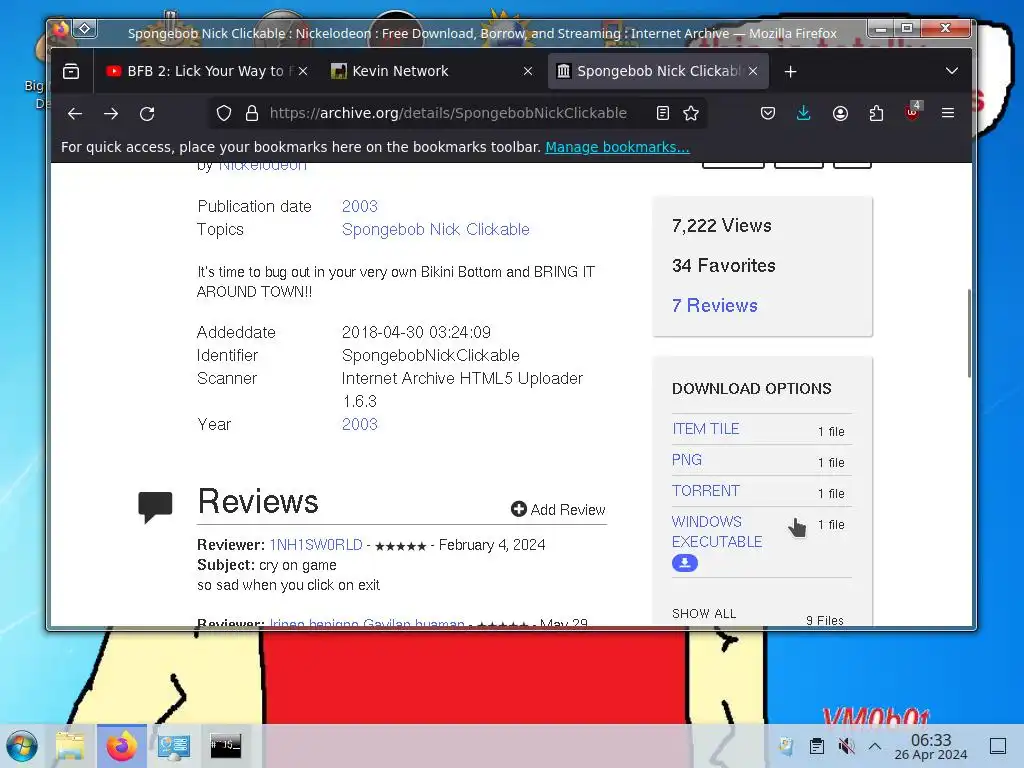1024x768 pixels.
Task: Expand hidden system tray icons chevron
Action: [x=875, y=746]
